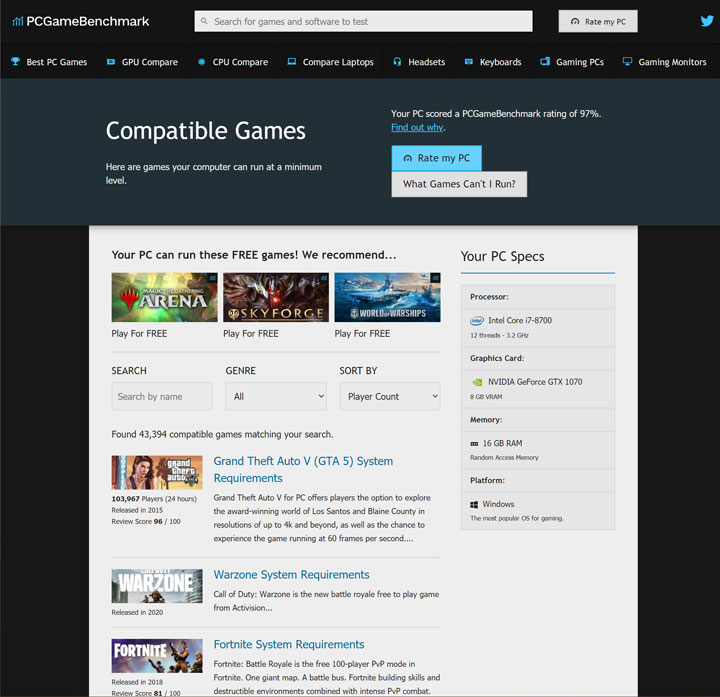Image resolution: width=720 pixels, height=697 pixels.
Task: Click the search magnifier icon in header
Action: click(204, 21)
